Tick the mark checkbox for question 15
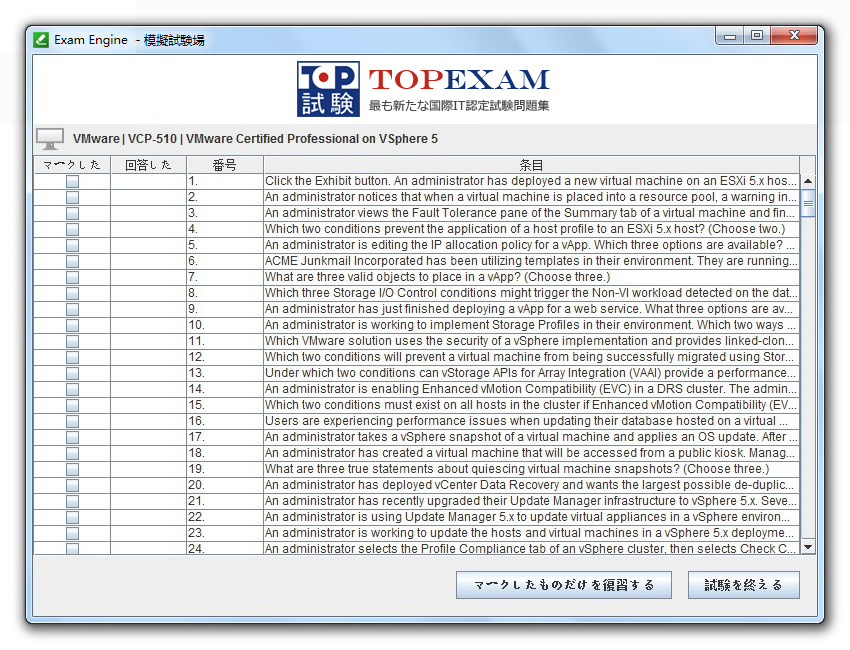Viewport: 850px width, 650px height. tap(72, 406)
